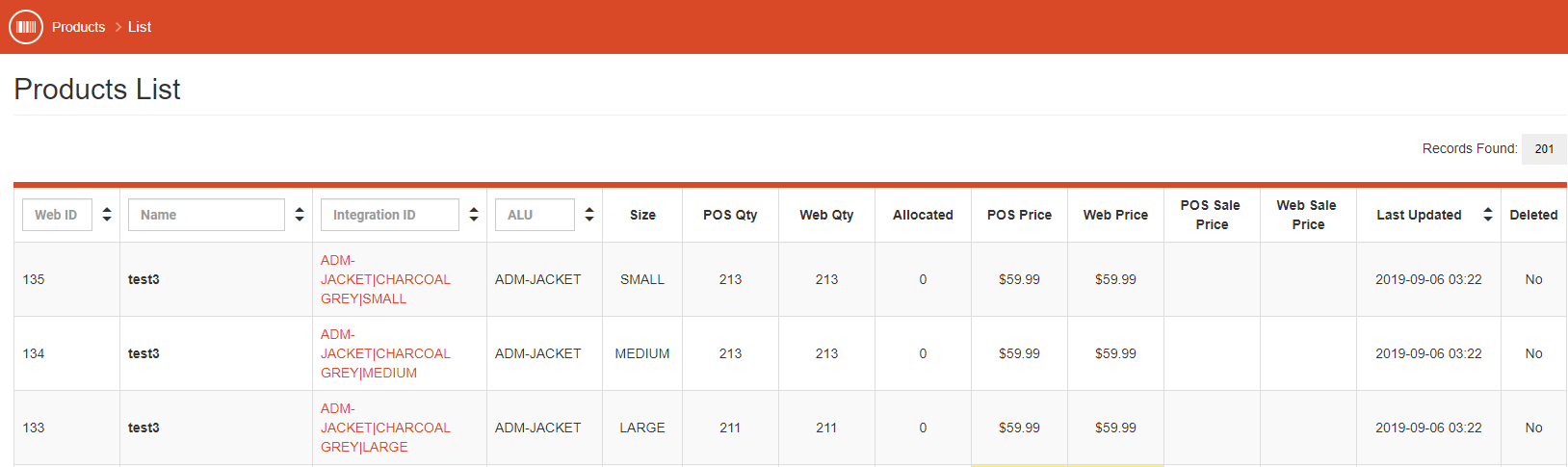Sort the ALU column with arrows
The image size is (1568, 467).
589,215
